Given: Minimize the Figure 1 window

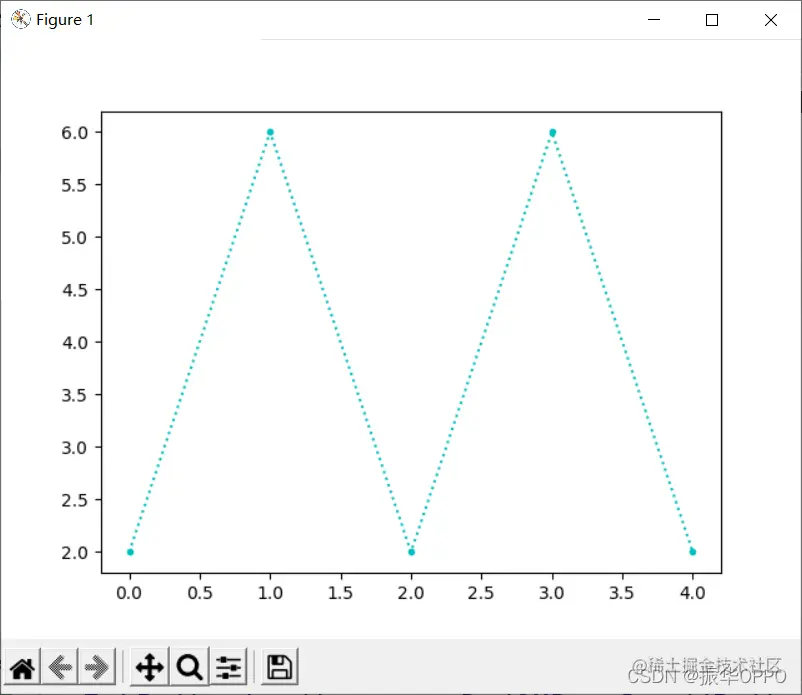Looking at the screenshot, I should pyautogui.click(x=654, y=19).
